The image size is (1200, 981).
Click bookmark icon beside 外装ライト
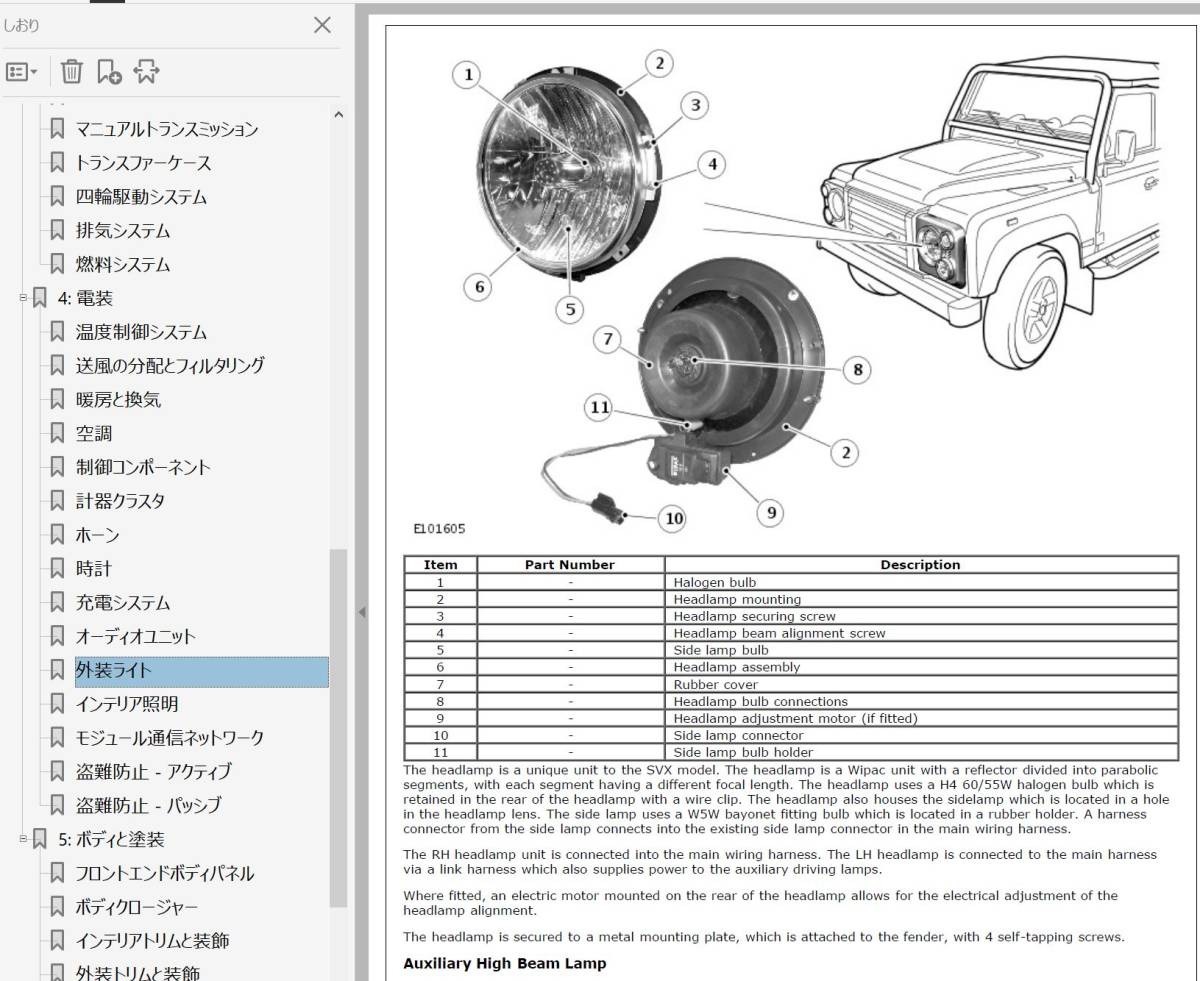[x=58, y=671]
